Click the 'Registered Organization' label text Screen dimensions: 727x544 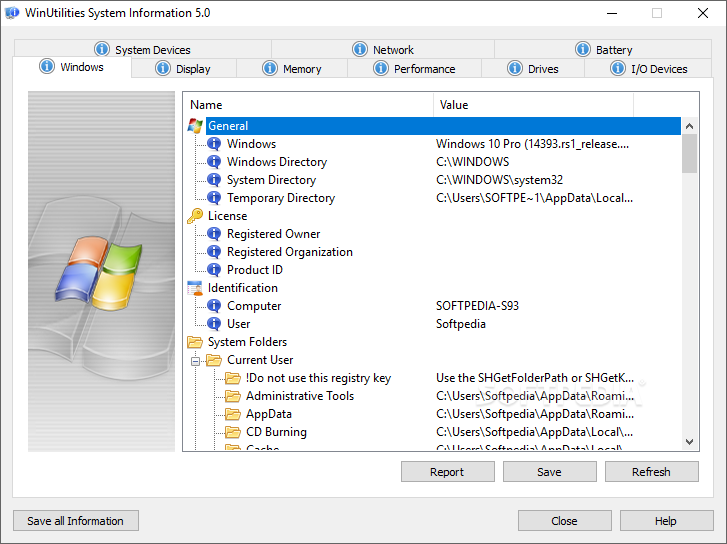(x=290, y=252)
